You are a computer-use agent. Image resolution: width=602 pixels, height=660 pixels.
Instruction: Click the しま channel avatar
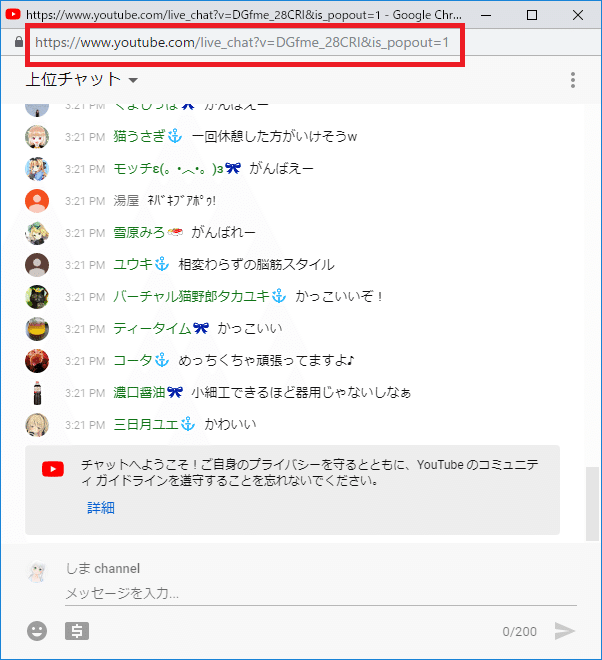click(37, 571)
